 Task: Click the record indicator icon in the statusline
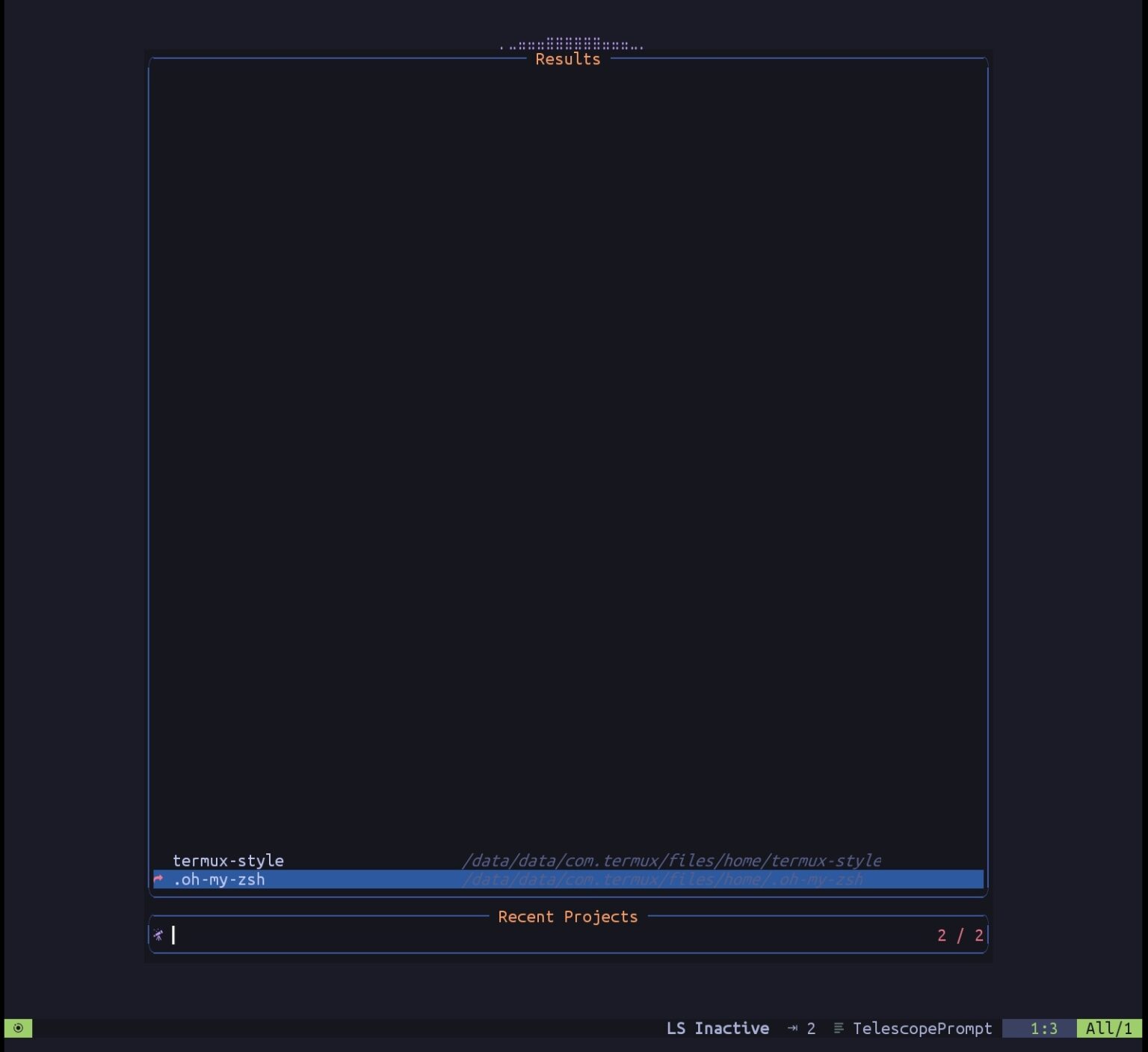click(x=19, y=1029)
